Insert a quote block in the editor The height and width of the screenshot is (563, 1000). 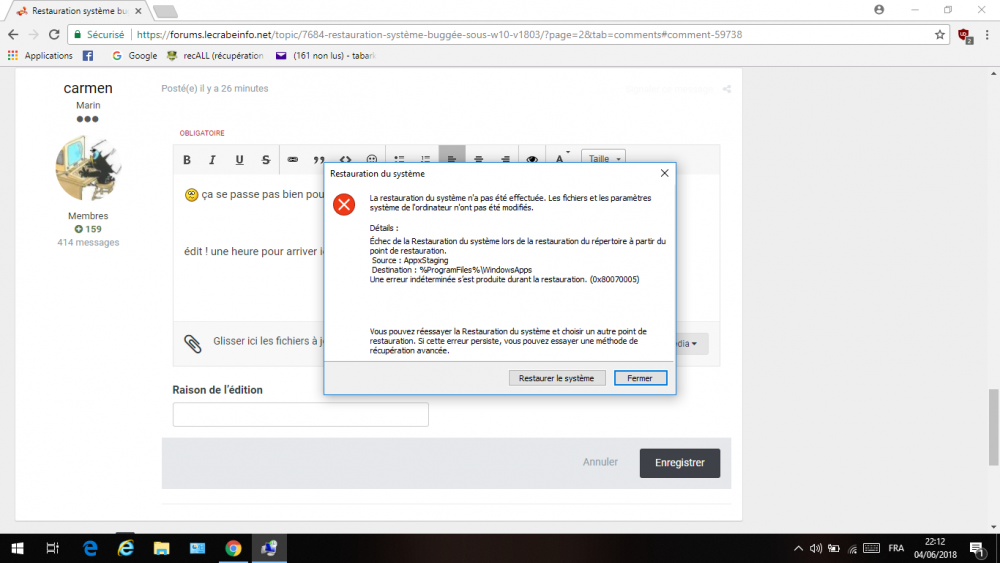pos(319,159)
